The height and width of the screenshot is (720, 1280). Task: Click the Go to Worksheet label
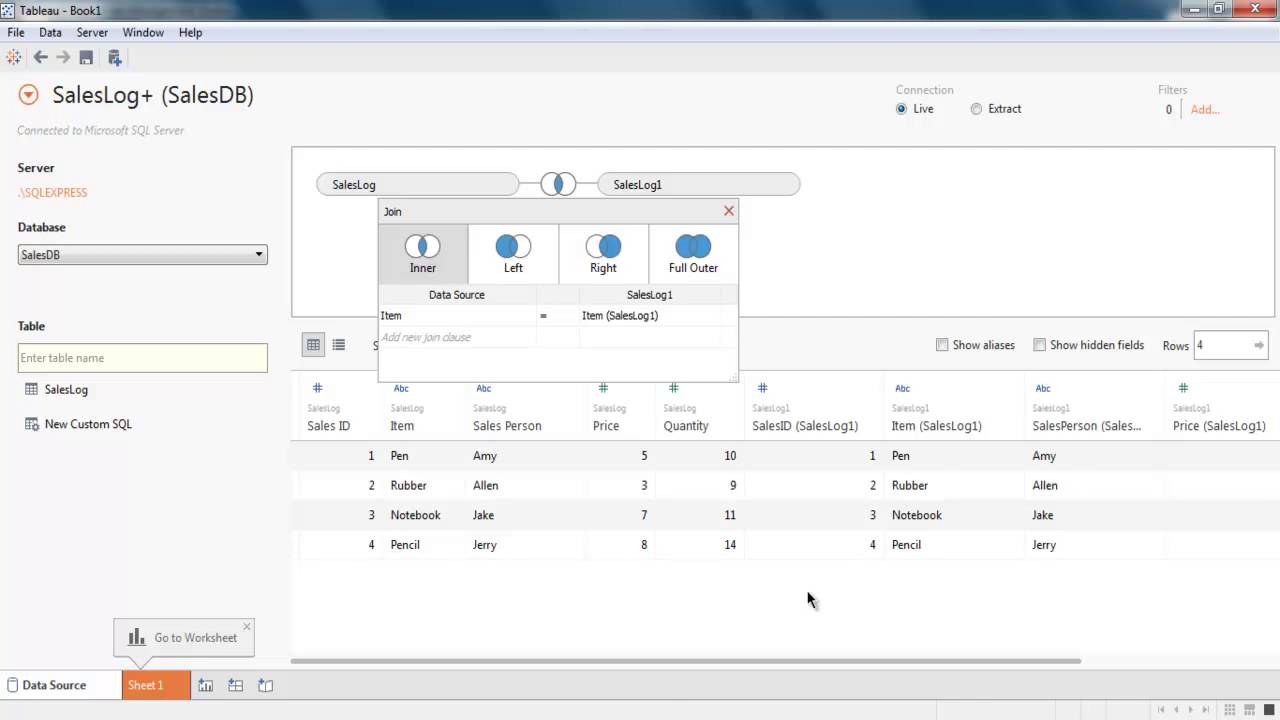pyautogui.click(x=196, y=637)
